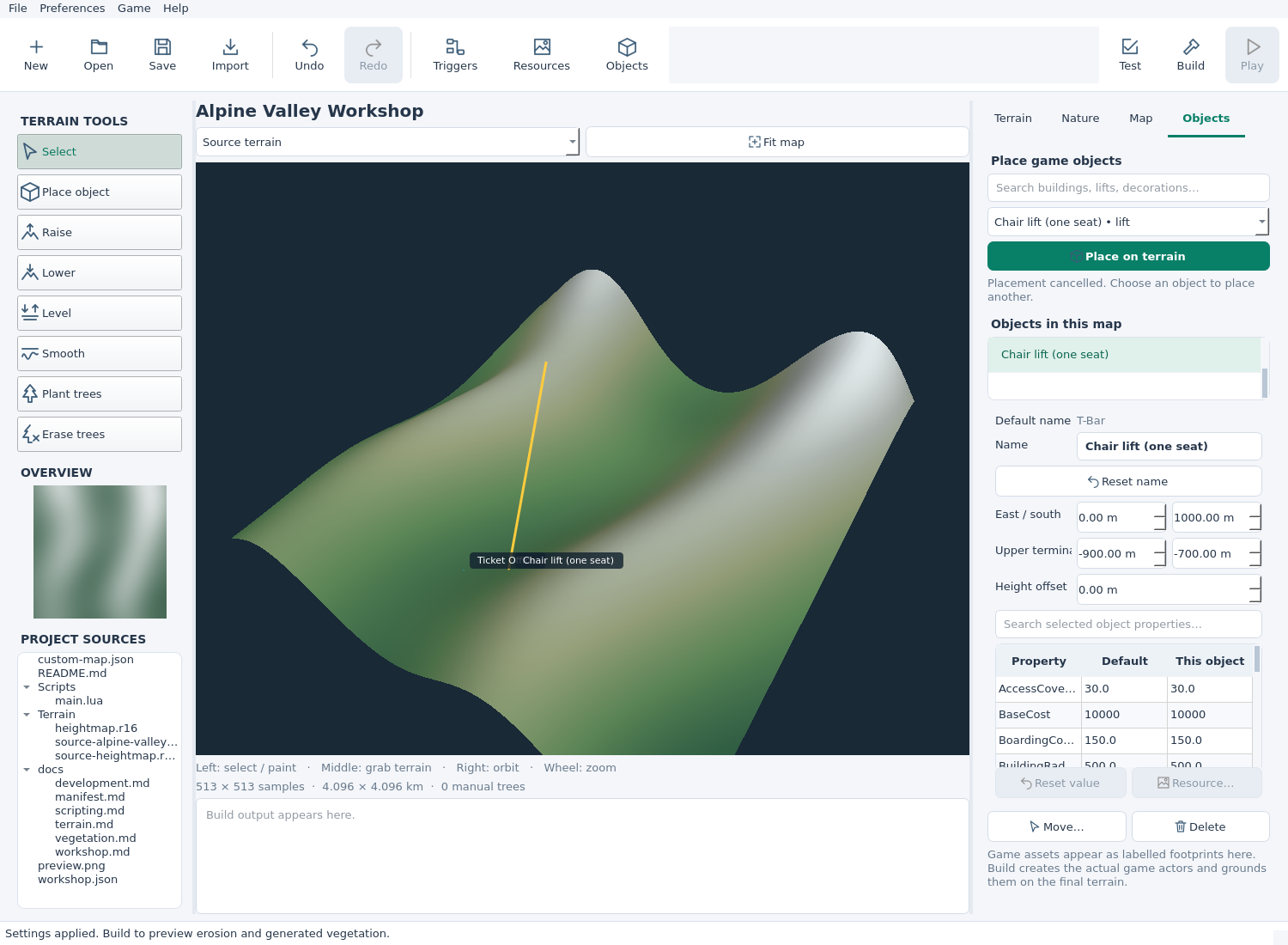Focus the Search selected object properties field

point(1128,625)
